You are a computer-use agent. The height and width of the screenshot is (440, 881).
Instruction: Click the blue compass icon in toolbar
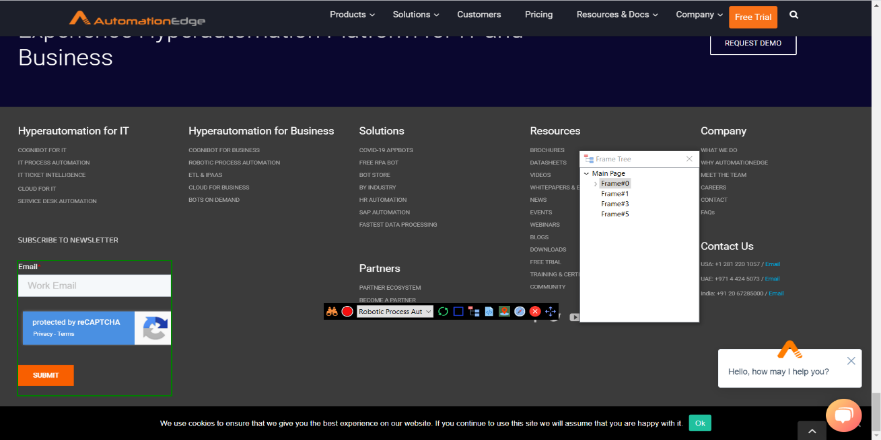click(x=520, y=311)
